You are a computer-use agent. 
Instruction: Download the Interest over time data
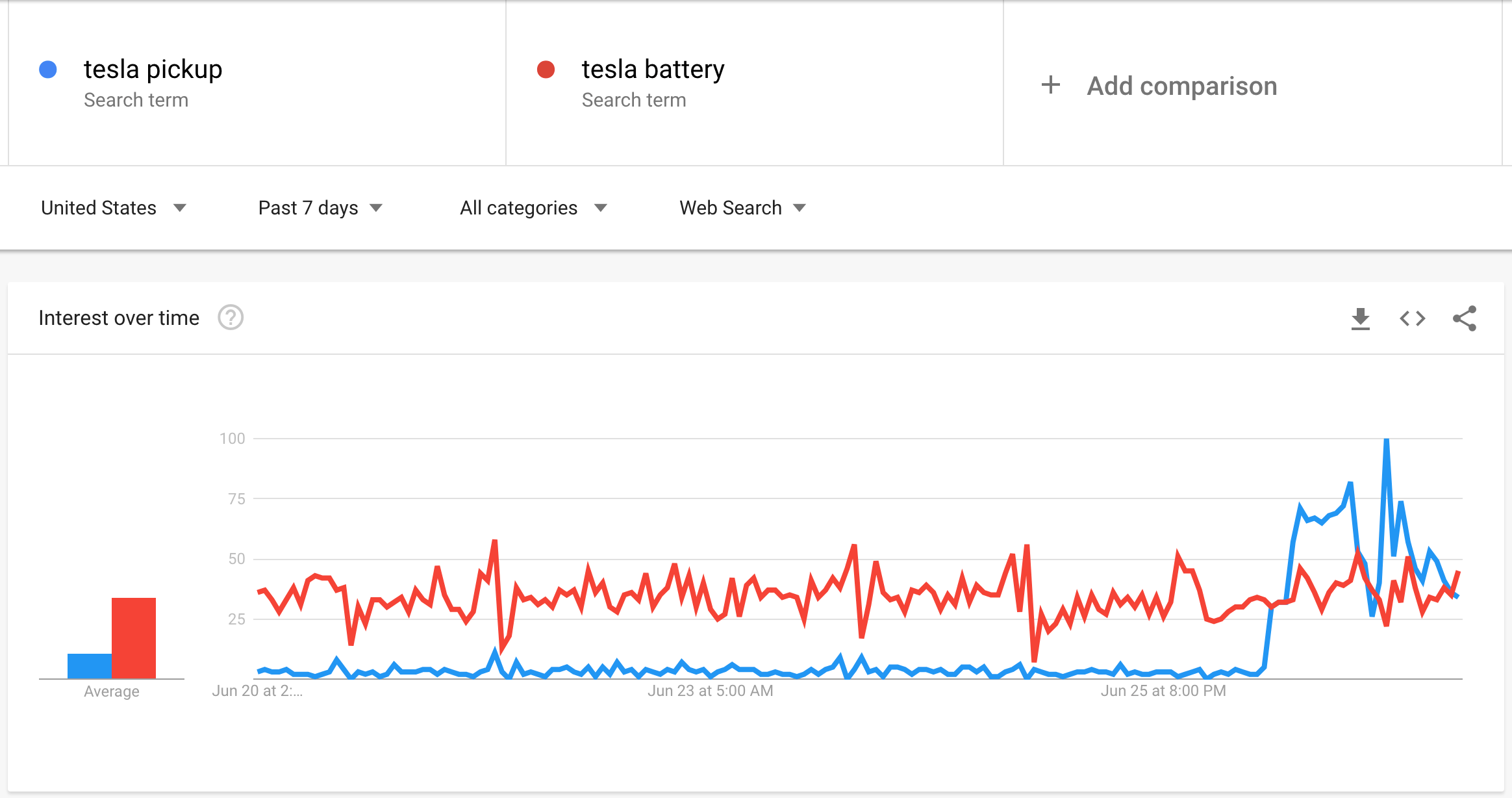[x=1360, y=318]
